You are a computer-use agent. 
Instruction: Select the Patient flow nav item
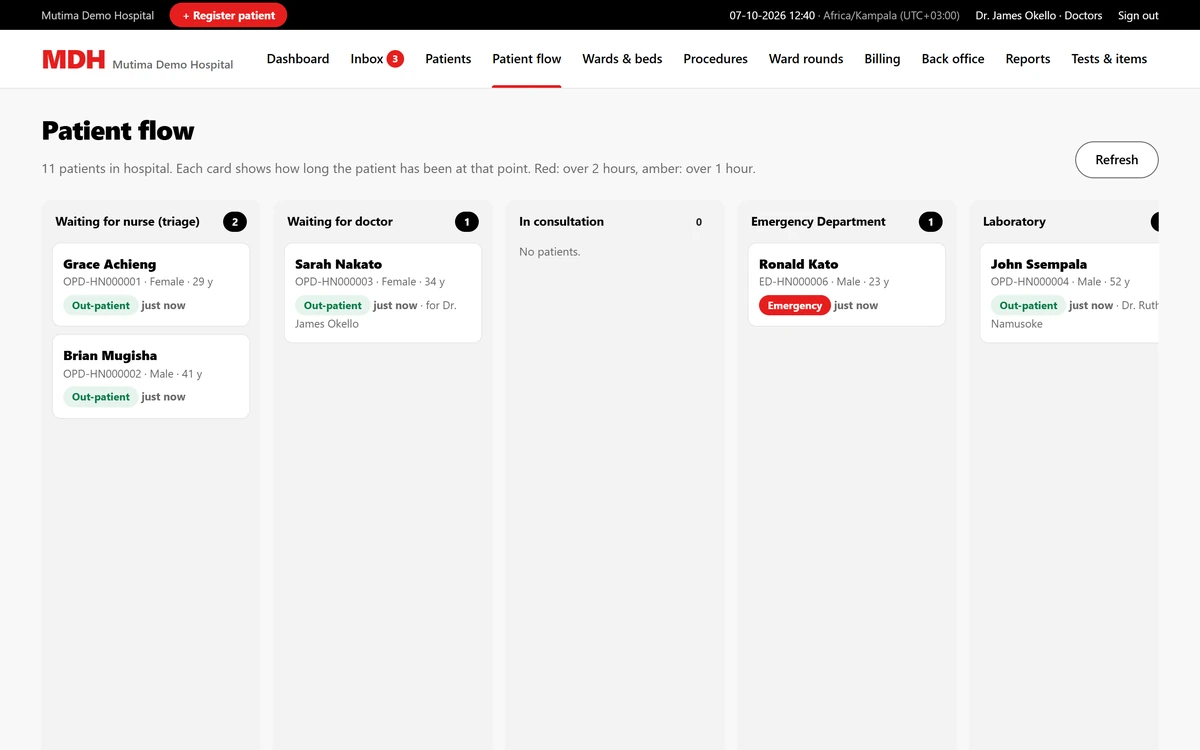tap(527, 59)
